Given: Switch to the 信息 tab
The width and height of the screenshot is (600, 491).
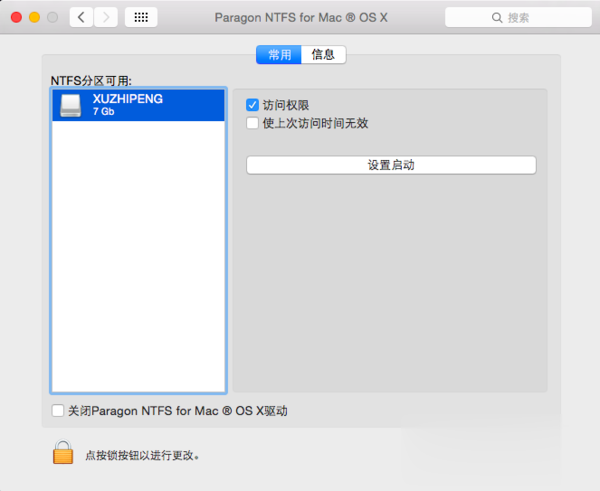Looking at the screenshot, I should click(x=324, y=55).
